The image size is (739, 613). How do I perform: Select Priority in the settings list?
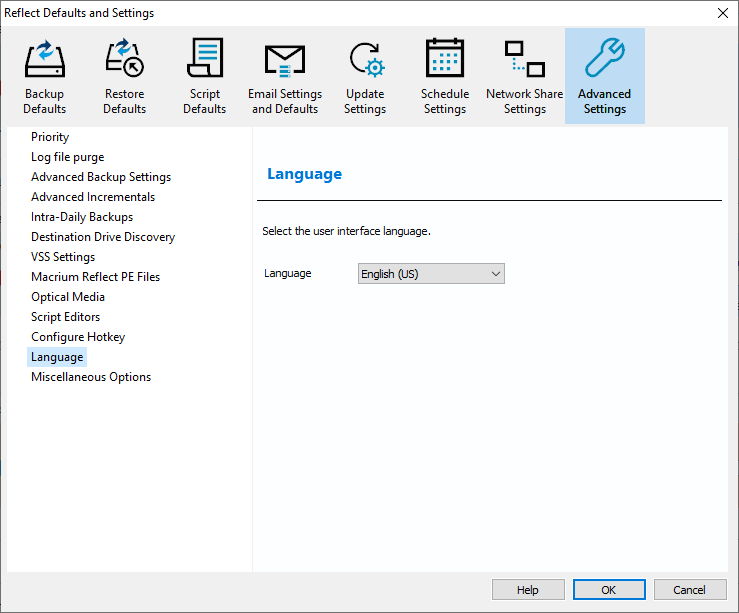[x=50, y=137]
